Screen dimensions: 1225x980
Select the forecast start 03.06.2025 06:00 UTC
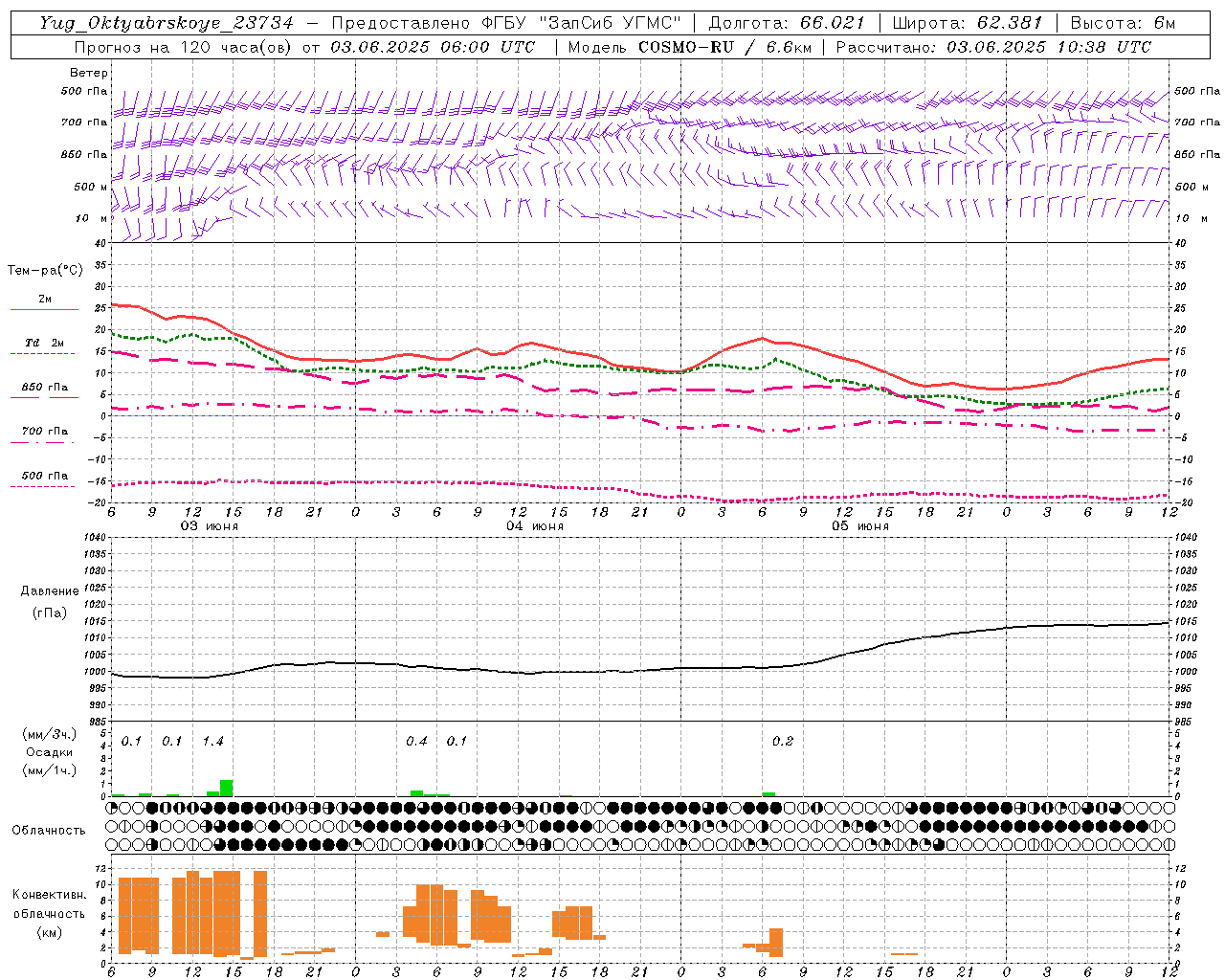433,47
